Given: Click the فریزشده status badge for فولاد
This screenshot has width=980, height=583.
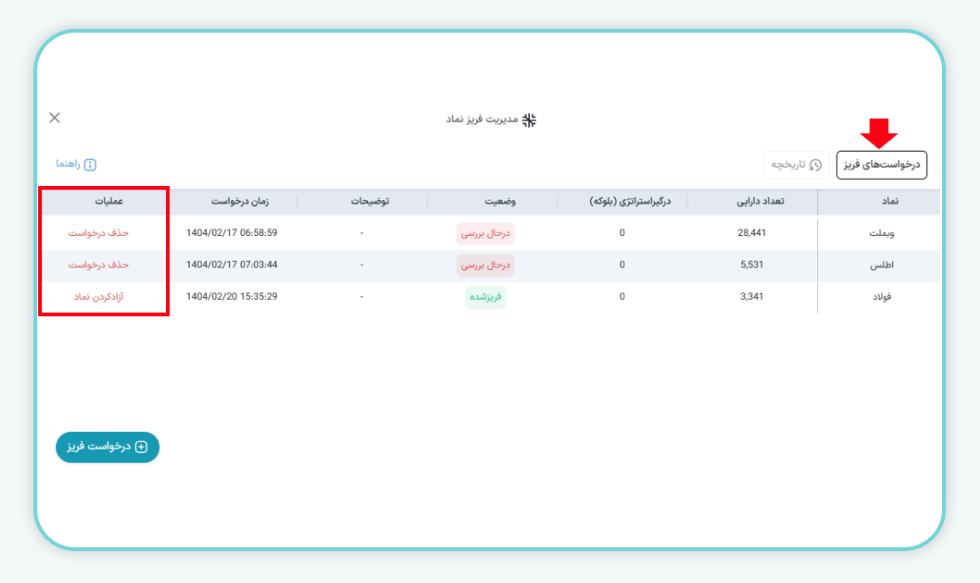Looking at the screenshot, I should tap(485, 297).
